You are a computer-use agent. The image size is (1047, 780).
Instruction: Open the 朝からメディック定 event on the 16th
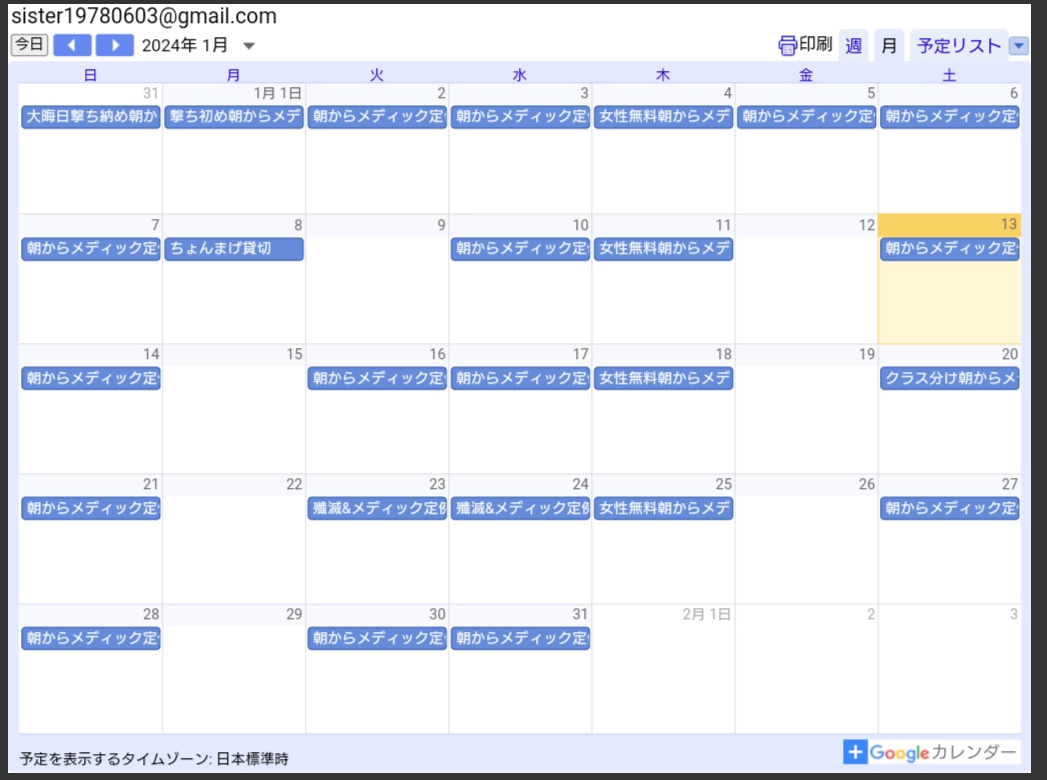click(x=377, y=378)
